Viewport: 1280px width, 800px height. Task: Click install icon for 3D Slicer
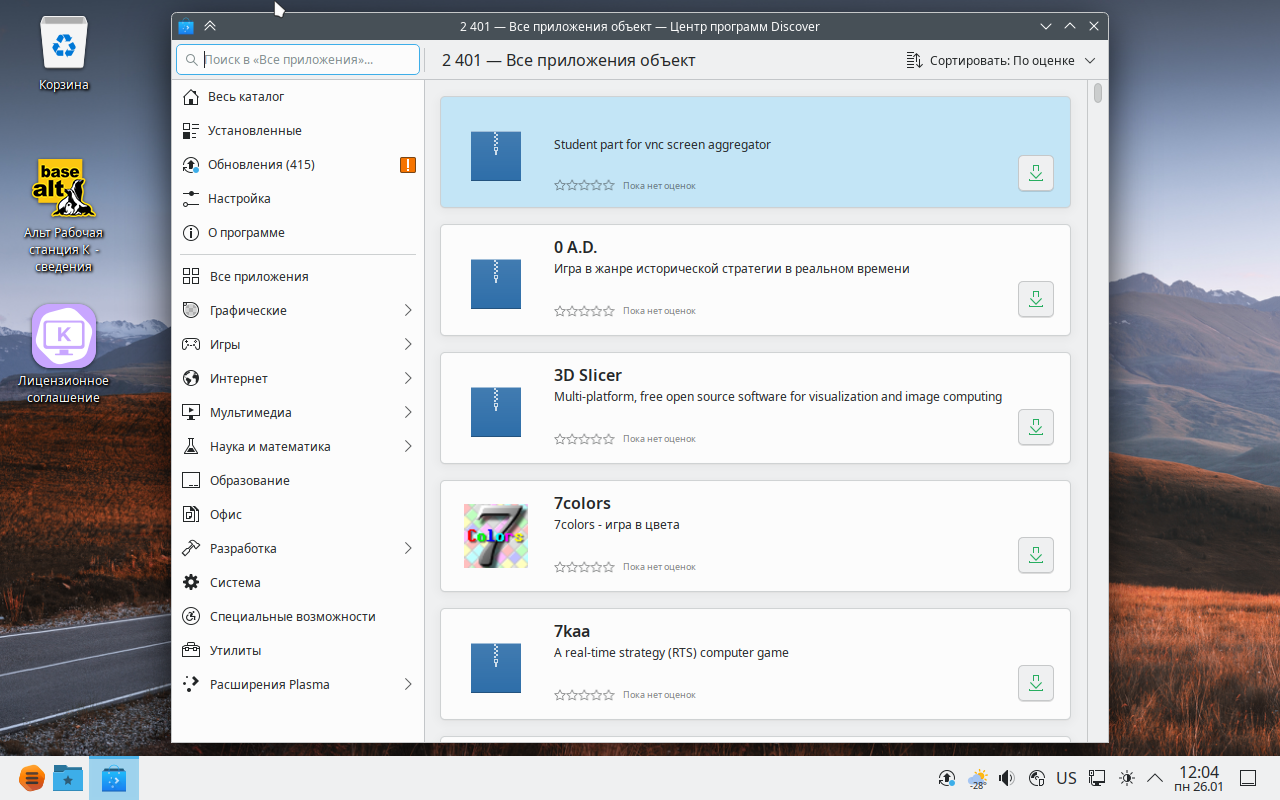(x=1035, y=427)
